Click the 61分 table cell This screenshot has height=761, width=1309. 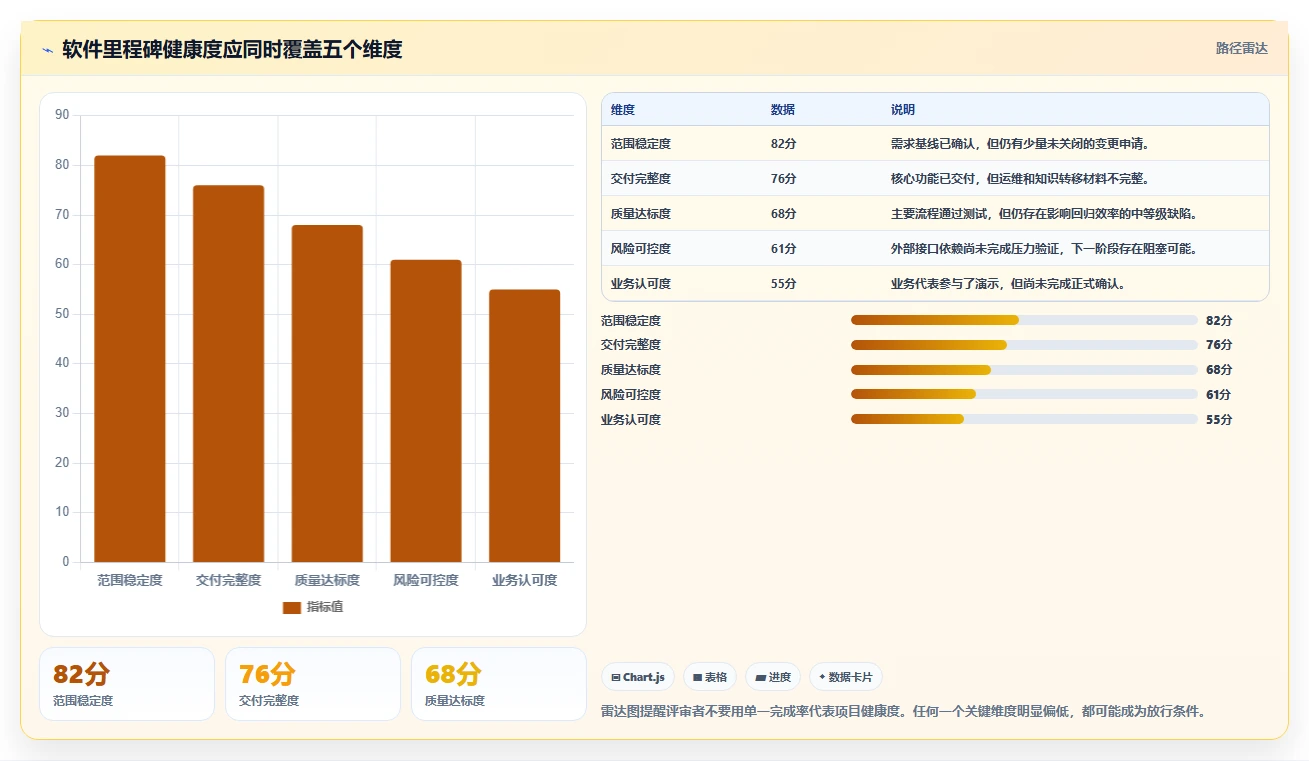point(784,249)
